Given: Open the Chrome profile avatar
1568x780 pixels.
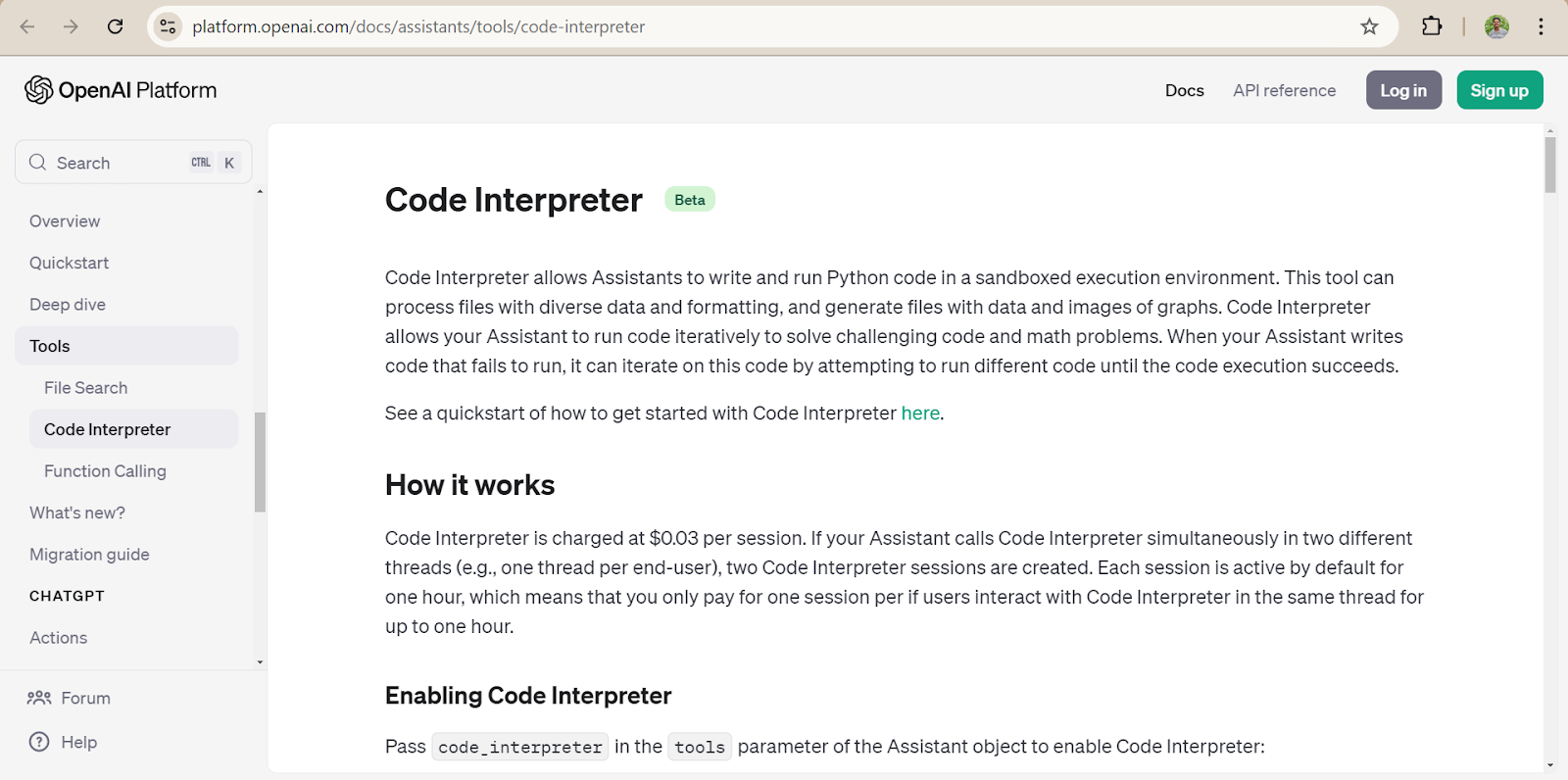Looking at the screenshot, I should (1496, 26).
